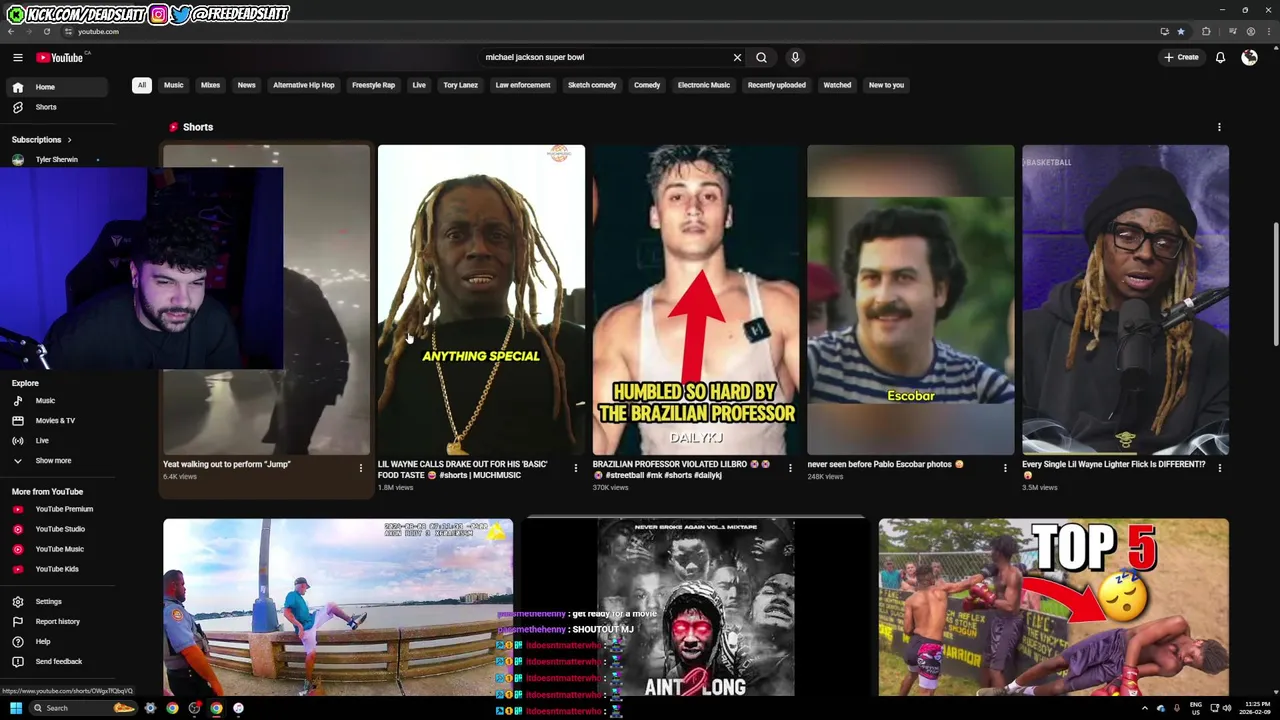The image size is (1280, 720).
Task: Select the Watched filter chip
Action: pos(837,85)
